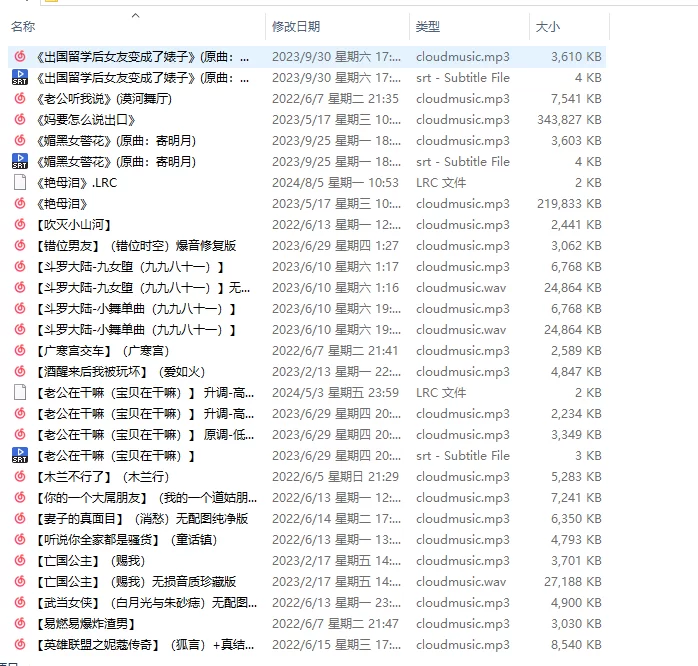Click the icon for 【你的一个大屌朋友】
This screenshot has height=666, width=698.
(20, 497)
